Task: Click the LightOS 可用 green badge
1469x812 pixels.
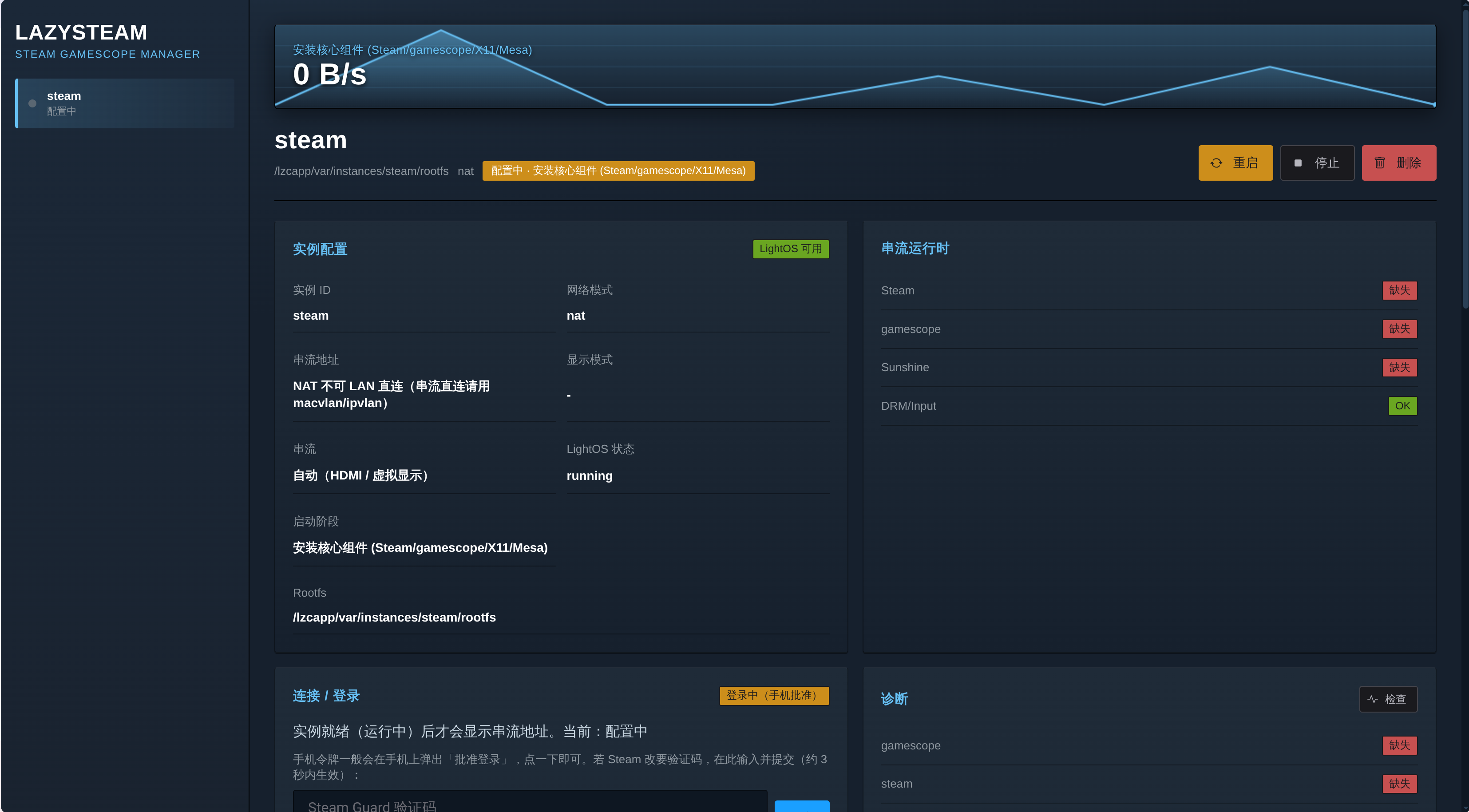Action: (790, 249)
